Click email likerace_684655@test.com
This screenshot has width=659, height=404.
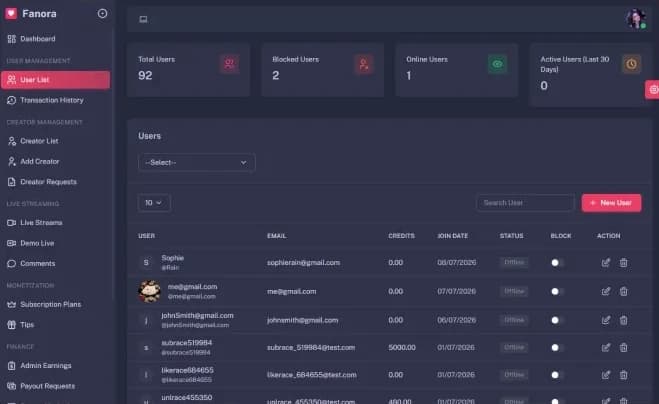tap(312, 375)
